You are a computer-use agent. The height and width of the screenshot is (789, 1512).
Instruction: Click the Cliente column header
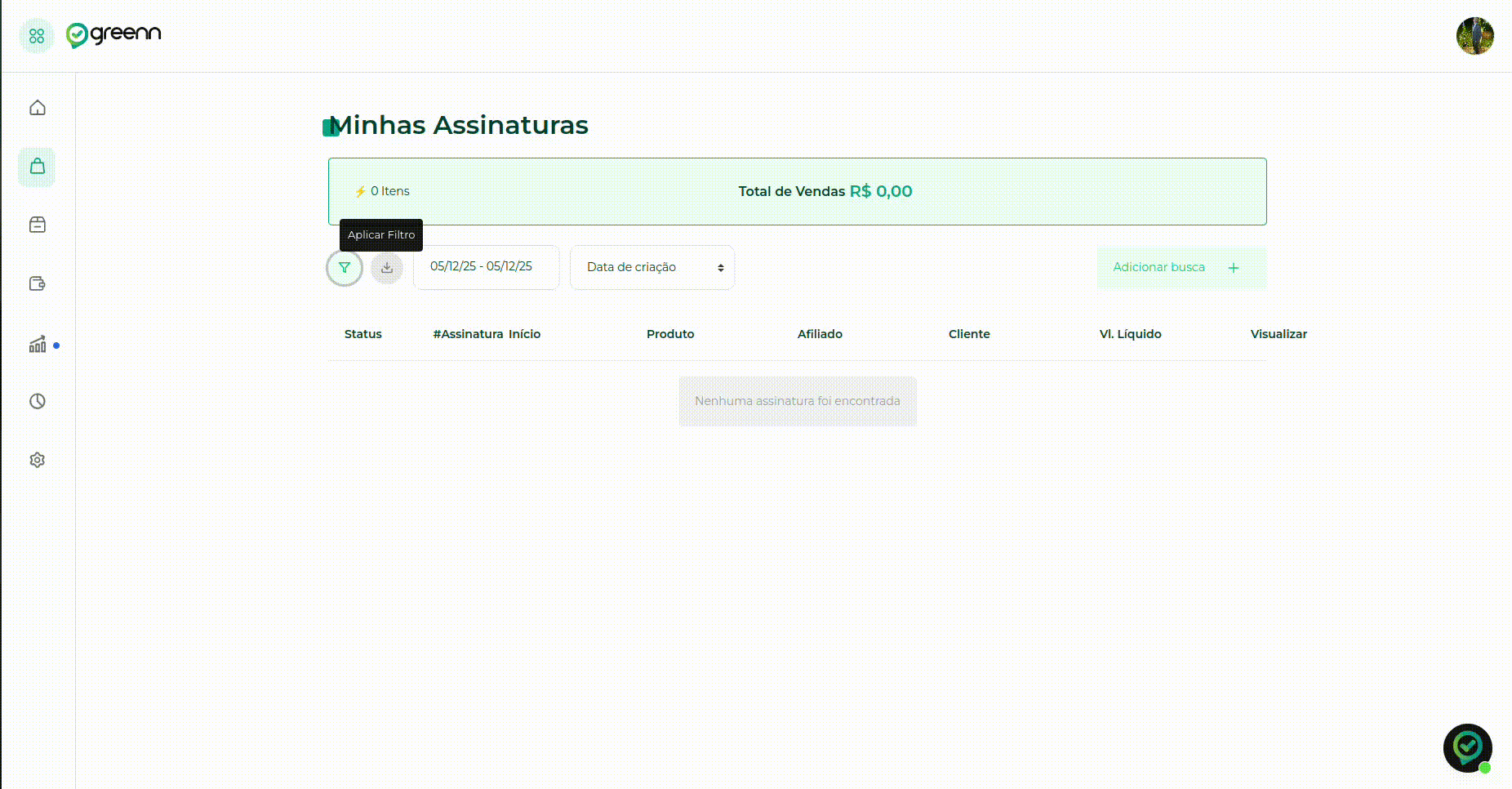(x=969, y=334)
